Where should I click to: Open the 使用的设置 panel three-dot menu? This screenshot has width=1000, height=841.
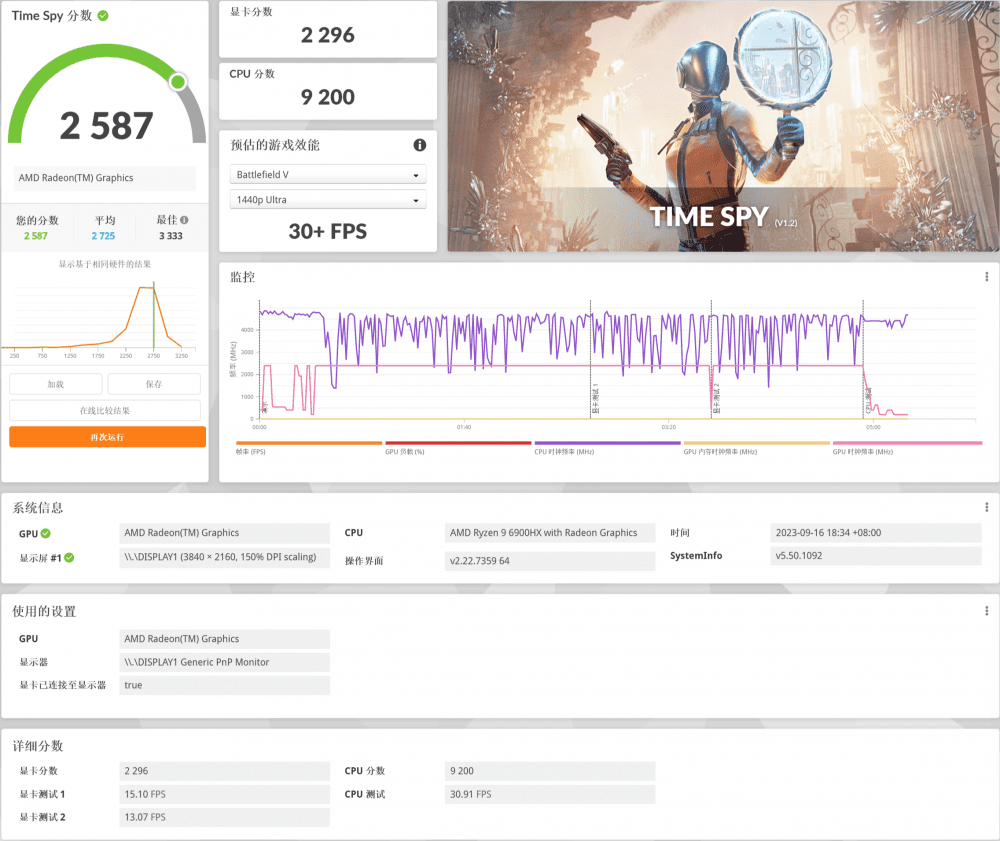pos(987,611)
